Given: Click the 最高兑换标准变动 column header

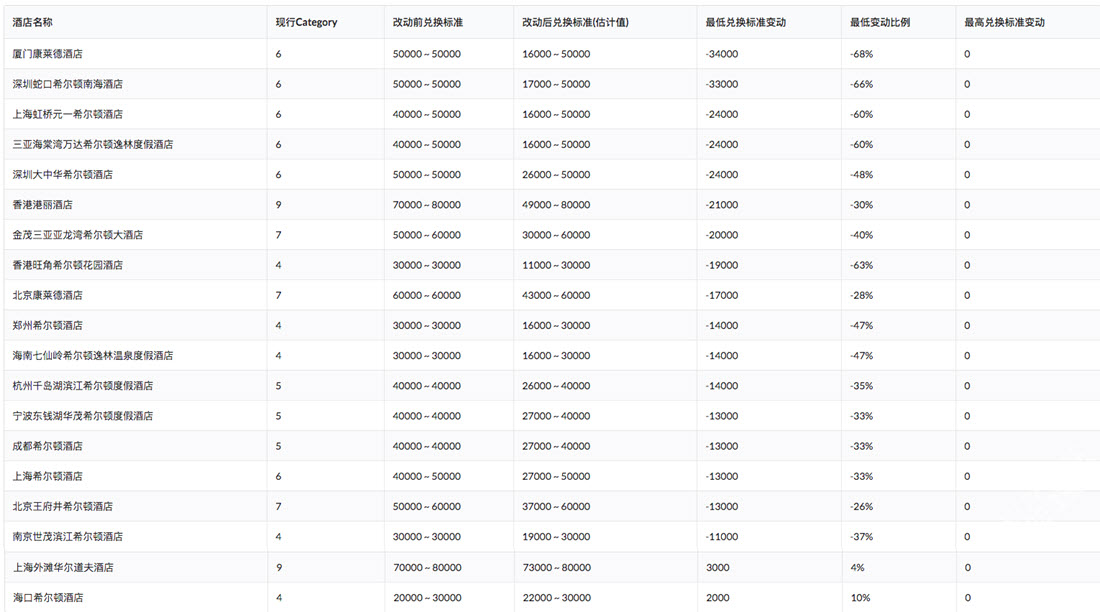Looking at the screenshot, I should (x=1004, y=22).
